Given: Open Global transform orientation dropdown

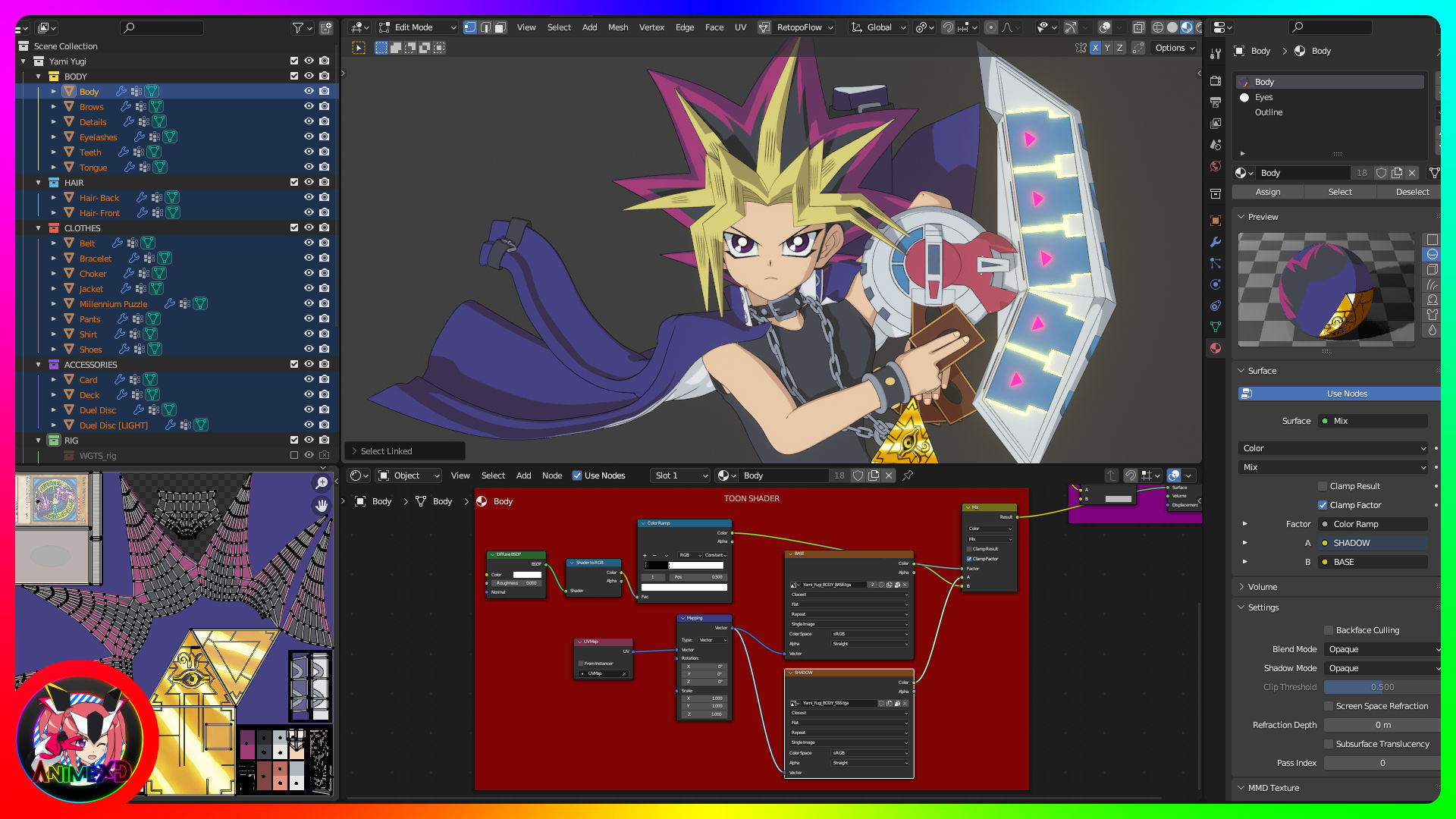Looking at the screenshot, I should [879, 27].
